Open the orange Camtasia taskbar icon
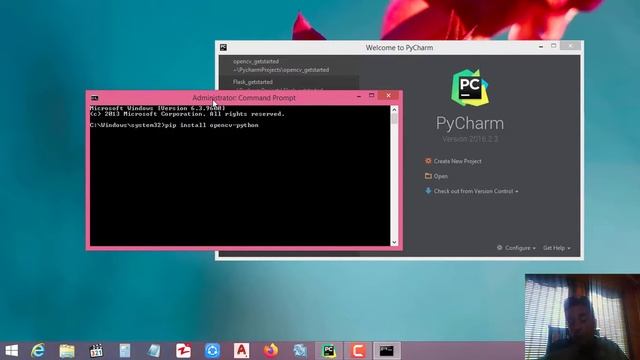Viewport: 640px width, 360px height. tap(358, 351)
